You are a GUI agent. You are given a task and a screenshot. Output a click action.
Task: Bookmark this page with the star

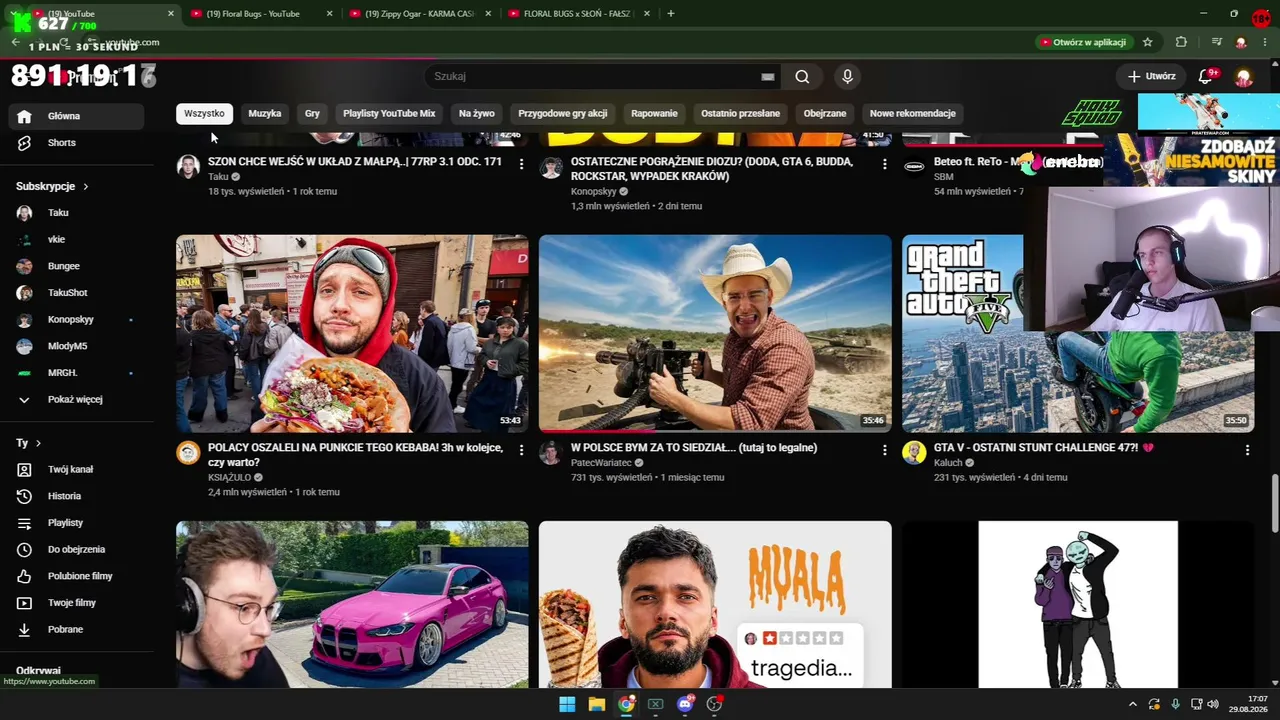[1148, 42]
